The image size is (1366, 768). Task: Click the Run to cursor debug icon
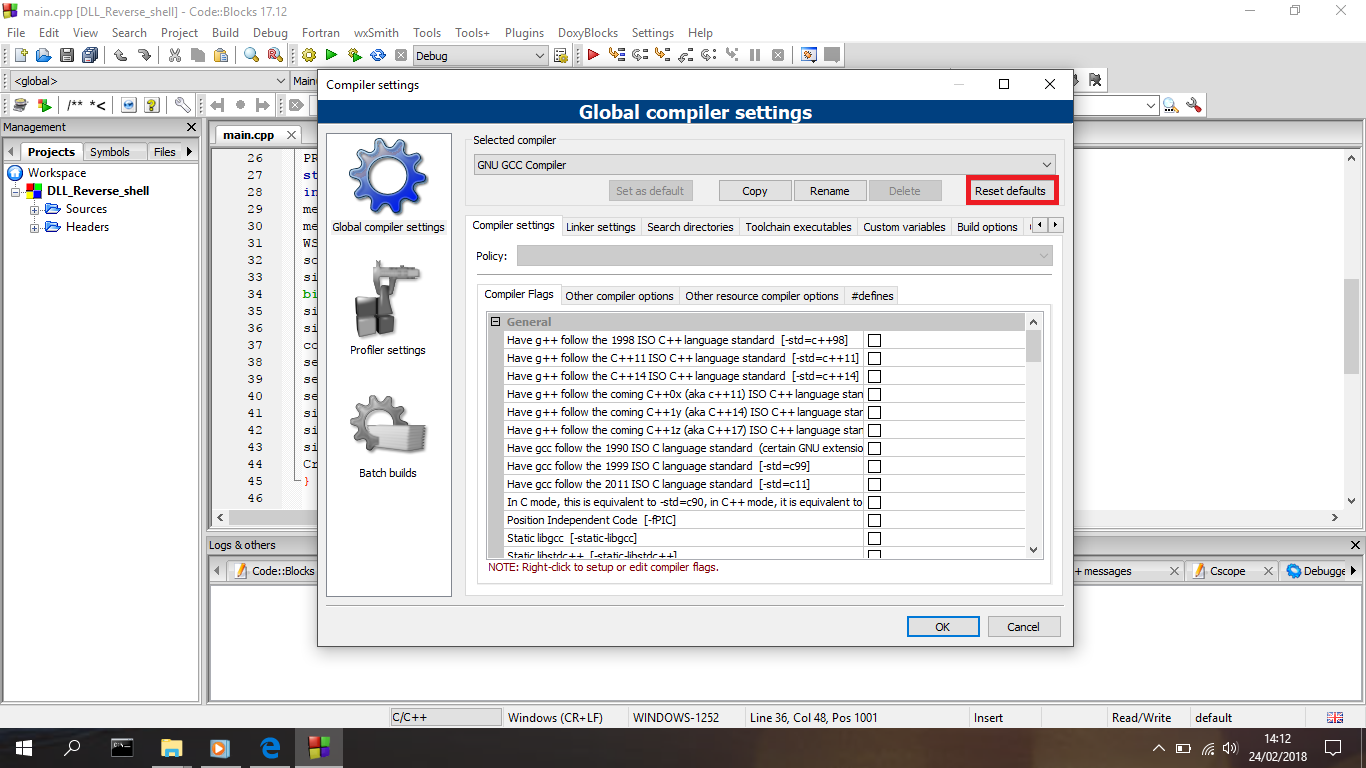point(616,55)
